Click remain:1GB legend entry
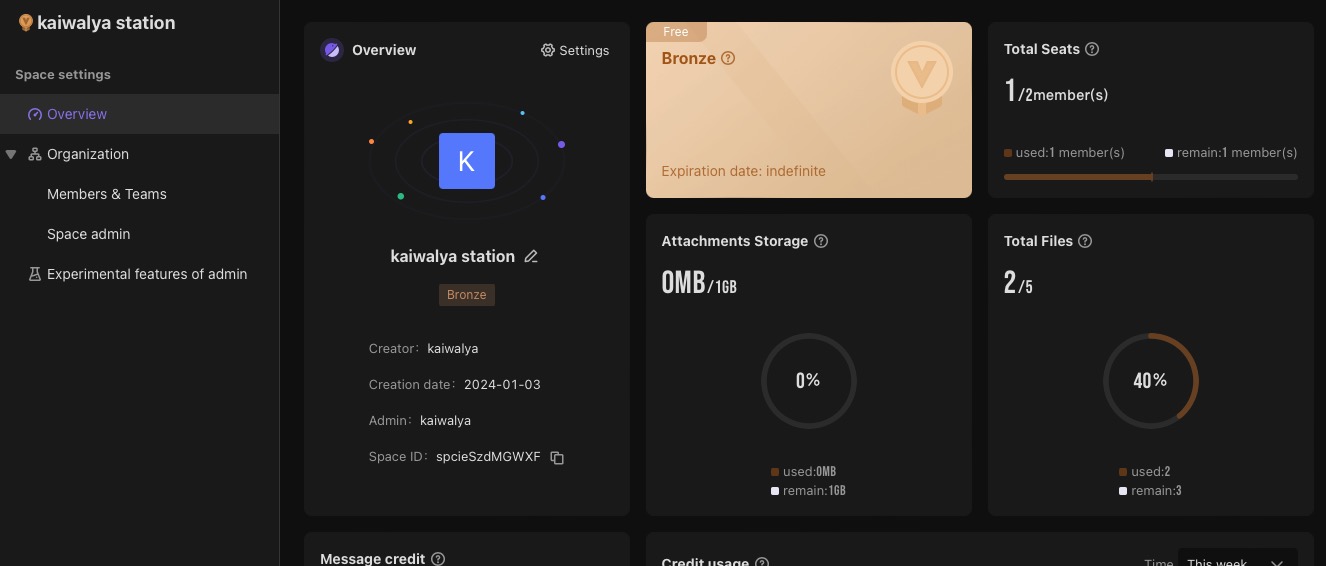Screen dimensions: 1326x566 (x=808, y=491)
